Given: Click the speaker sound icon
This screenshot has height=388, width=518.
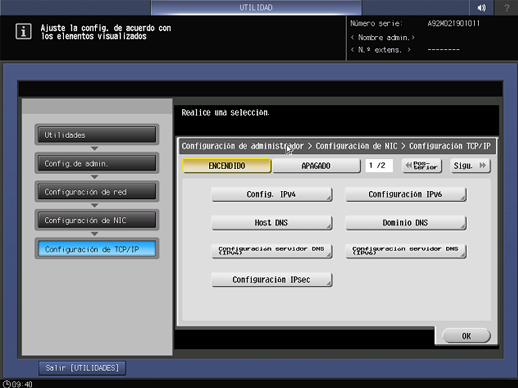Looking at the screenshot, I should 481,8.
